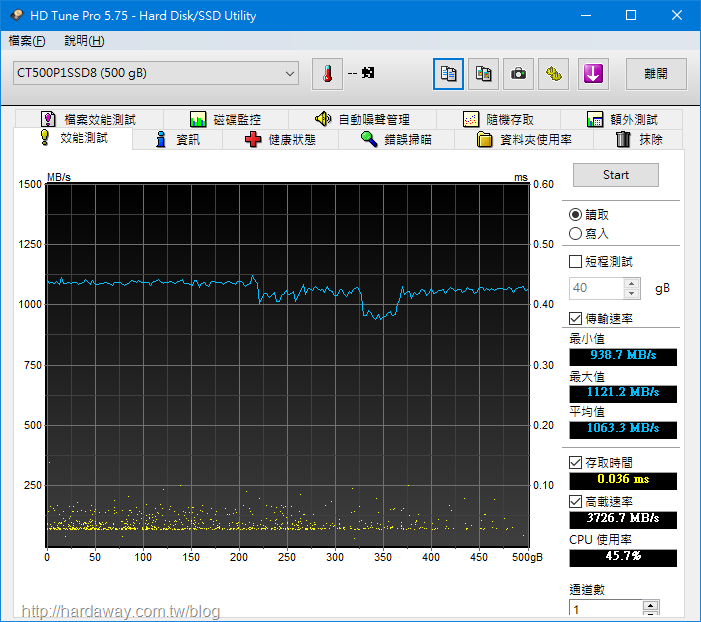The height and width of the screenshot is (622, 701).
Task: Switch to the 資料夾使用率 tab
Action: pos(524,140)
